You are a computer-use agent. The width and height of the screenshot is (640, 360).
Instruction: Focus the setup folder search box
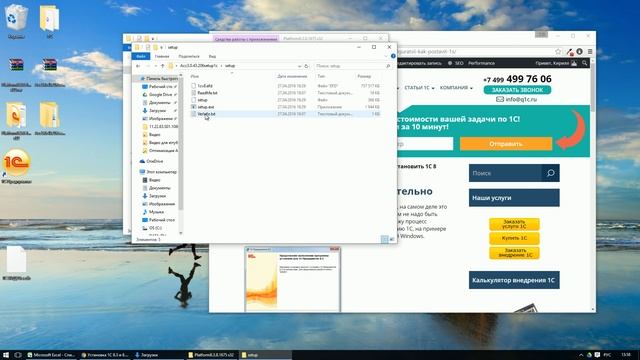(x=353, y=66)
